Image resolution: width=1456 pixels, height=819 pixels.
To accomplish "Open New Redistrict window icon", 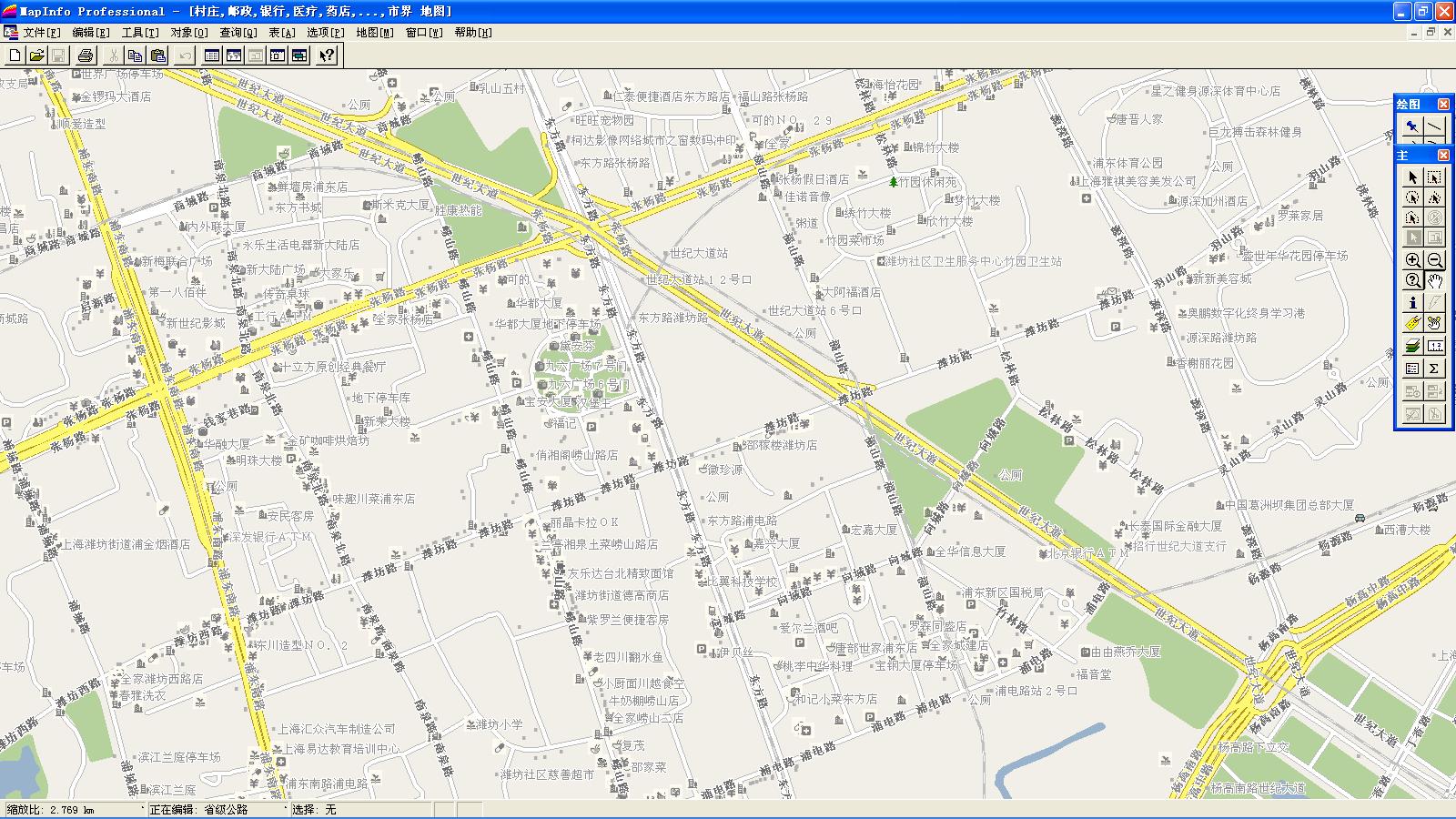I will click(x=299, y=56).
